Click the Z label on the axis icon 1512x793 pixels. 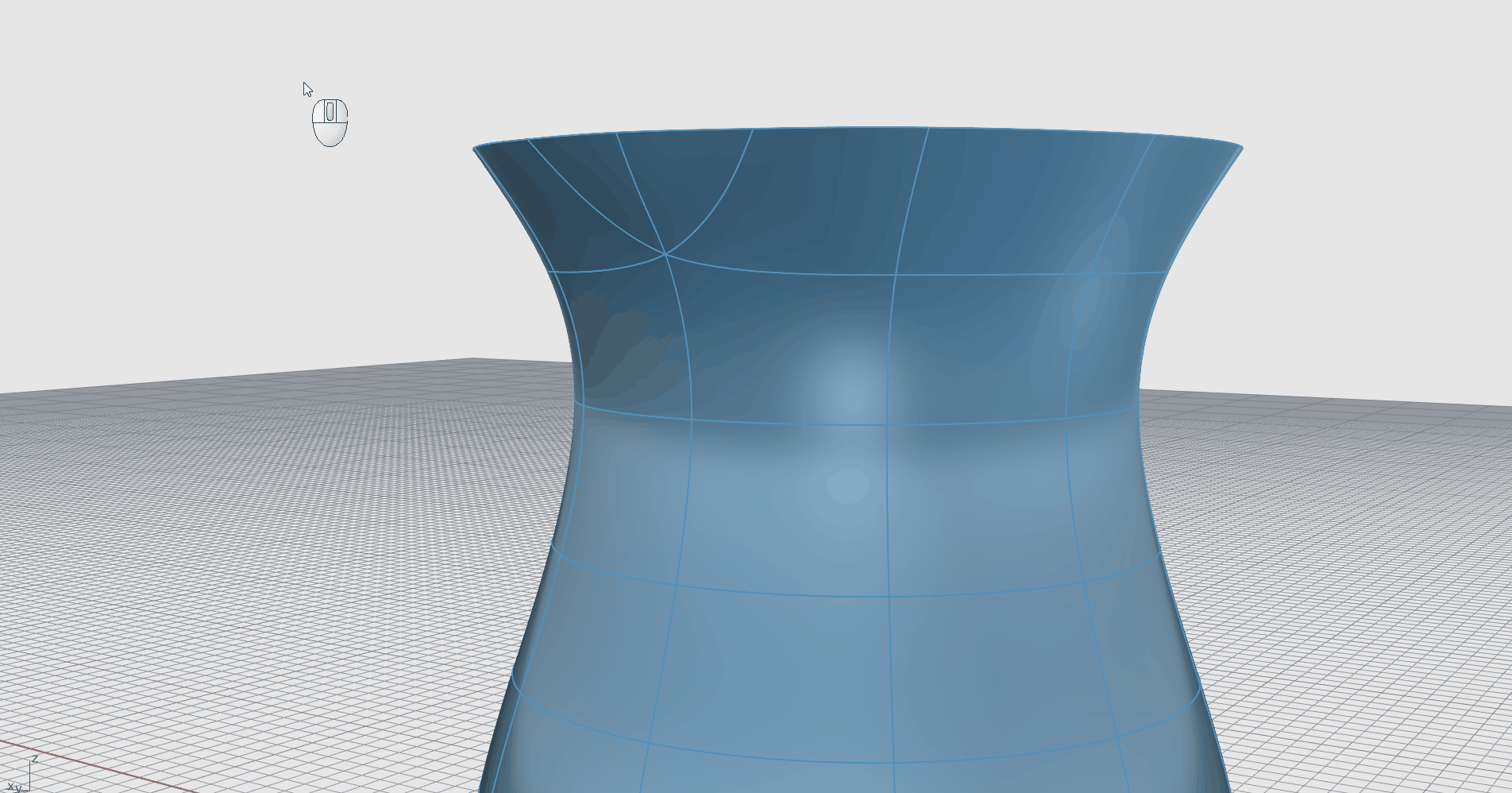coord(35,759)
